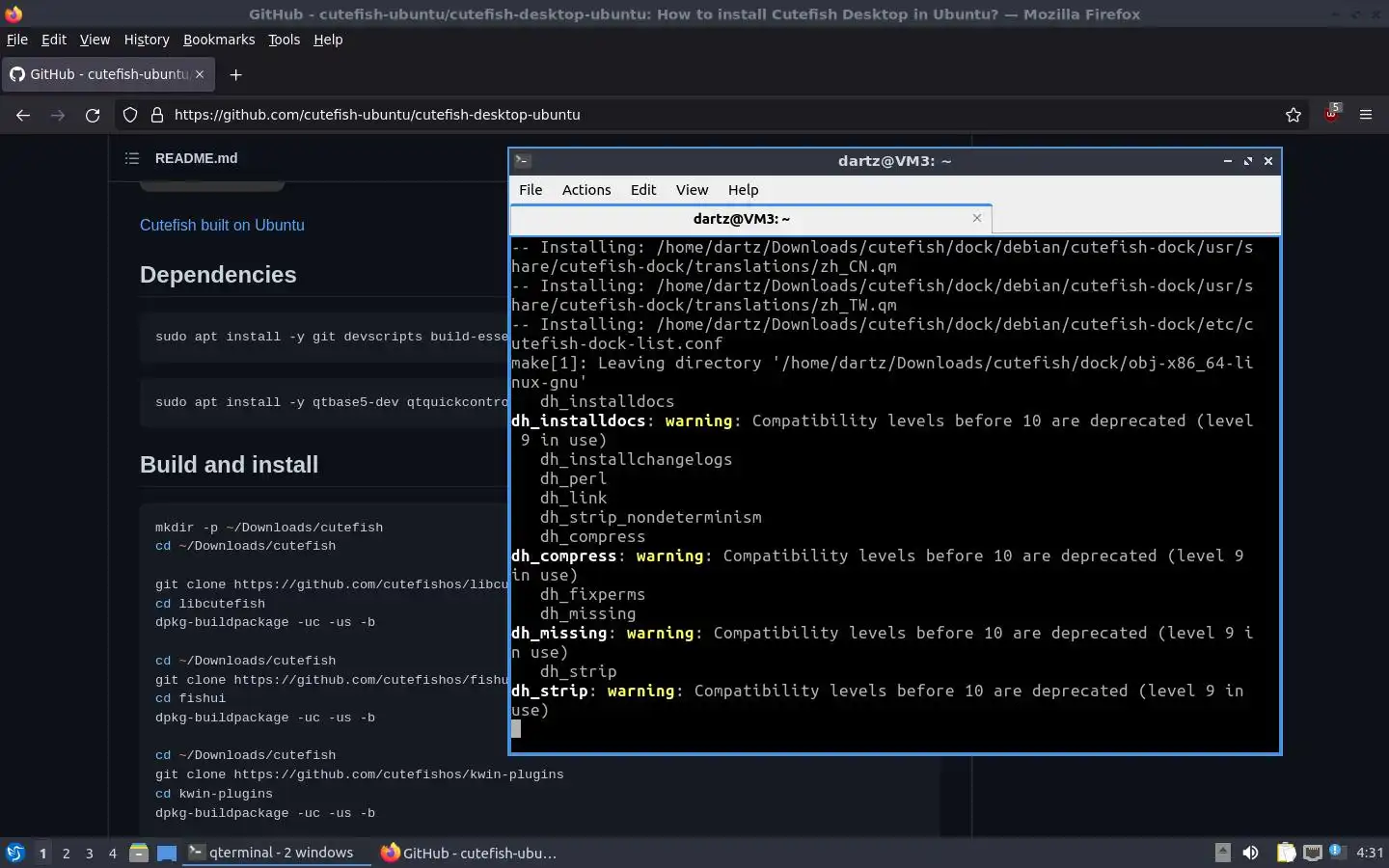The height and width of the screenshot is (868, 1389).
Task: Open terminal Help menu
Action: click(x=743, y=190)
